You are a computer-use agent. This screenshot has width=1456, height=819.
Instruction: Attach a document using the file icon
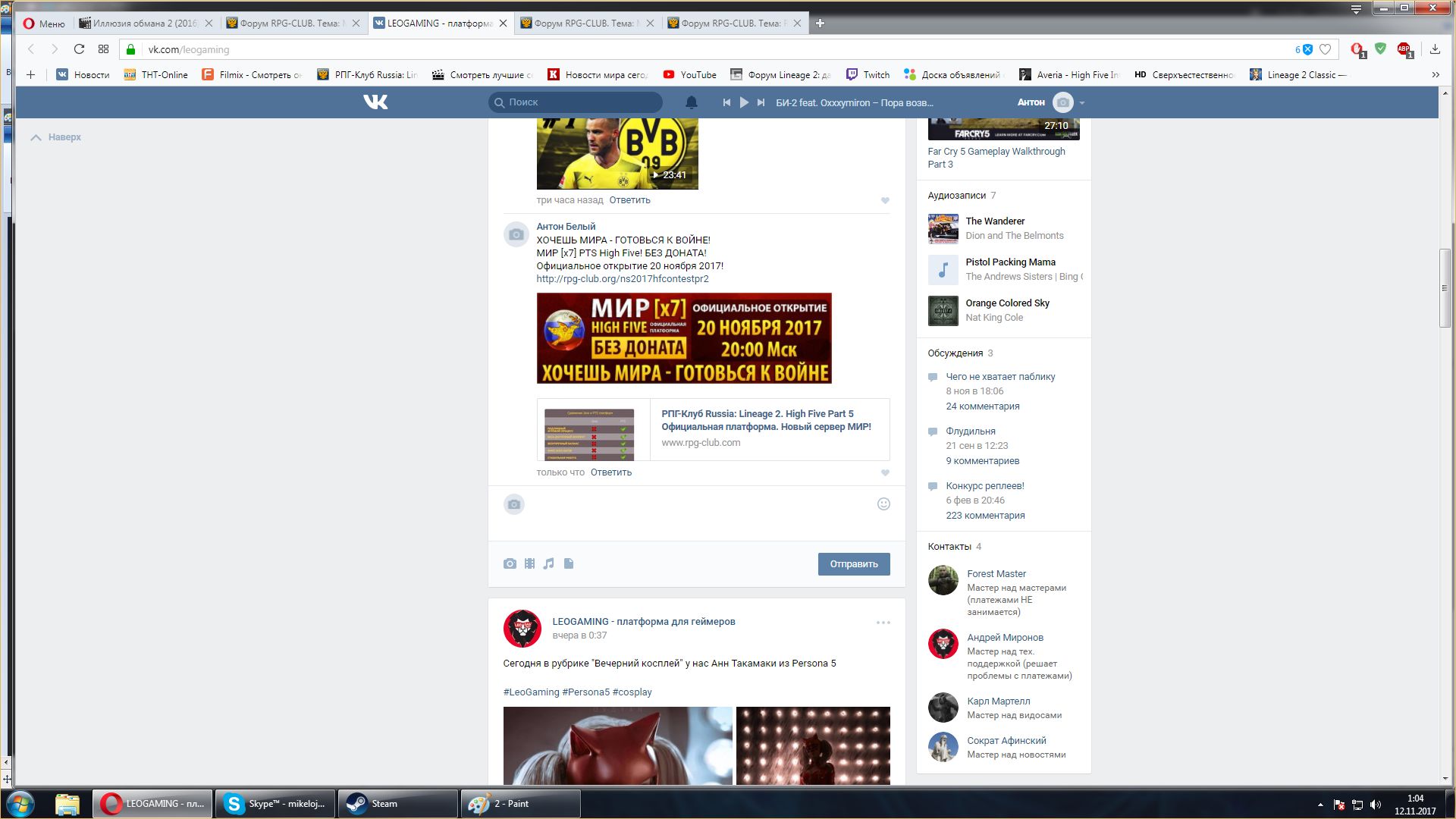569,563
